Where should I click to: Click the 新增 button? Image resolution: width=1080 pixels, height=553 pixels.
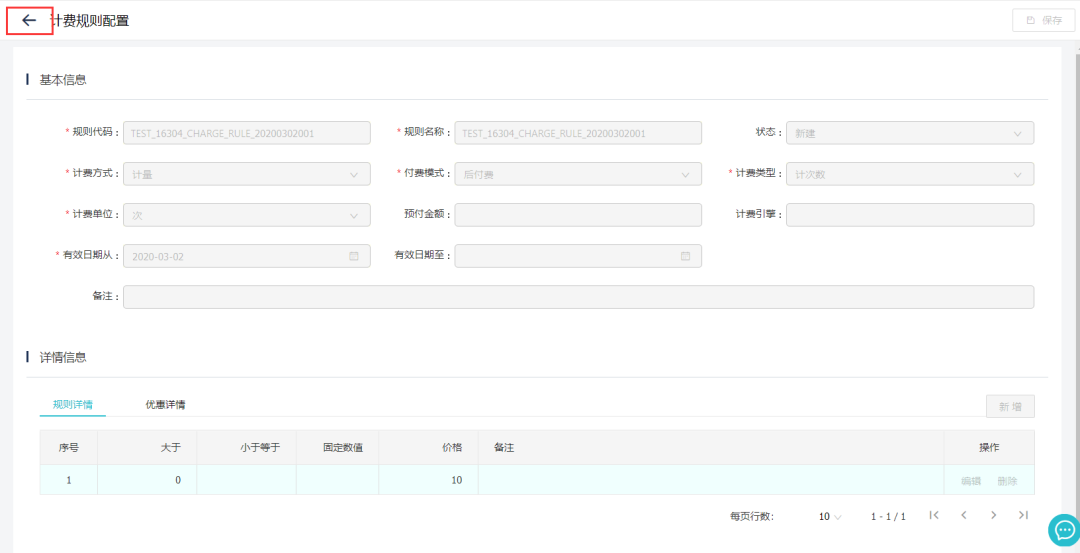click(x=1009, y=406)
